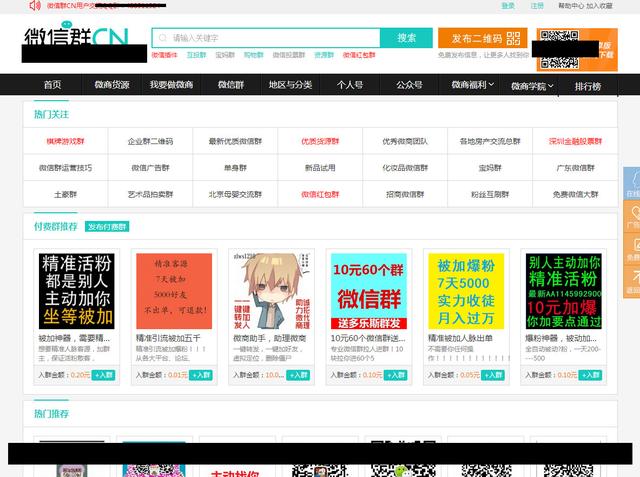Open 广东微信群 in hot topics

point(575,168)
